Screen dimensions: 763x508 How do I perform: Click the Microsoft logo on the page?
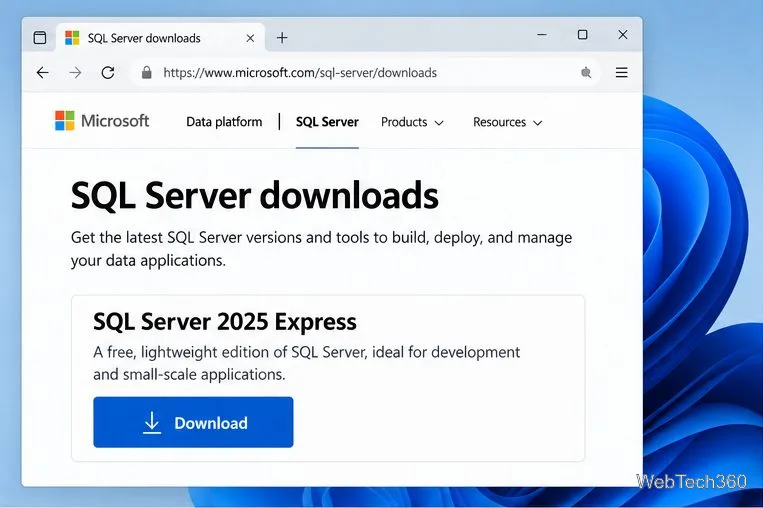tap(102, 121)
